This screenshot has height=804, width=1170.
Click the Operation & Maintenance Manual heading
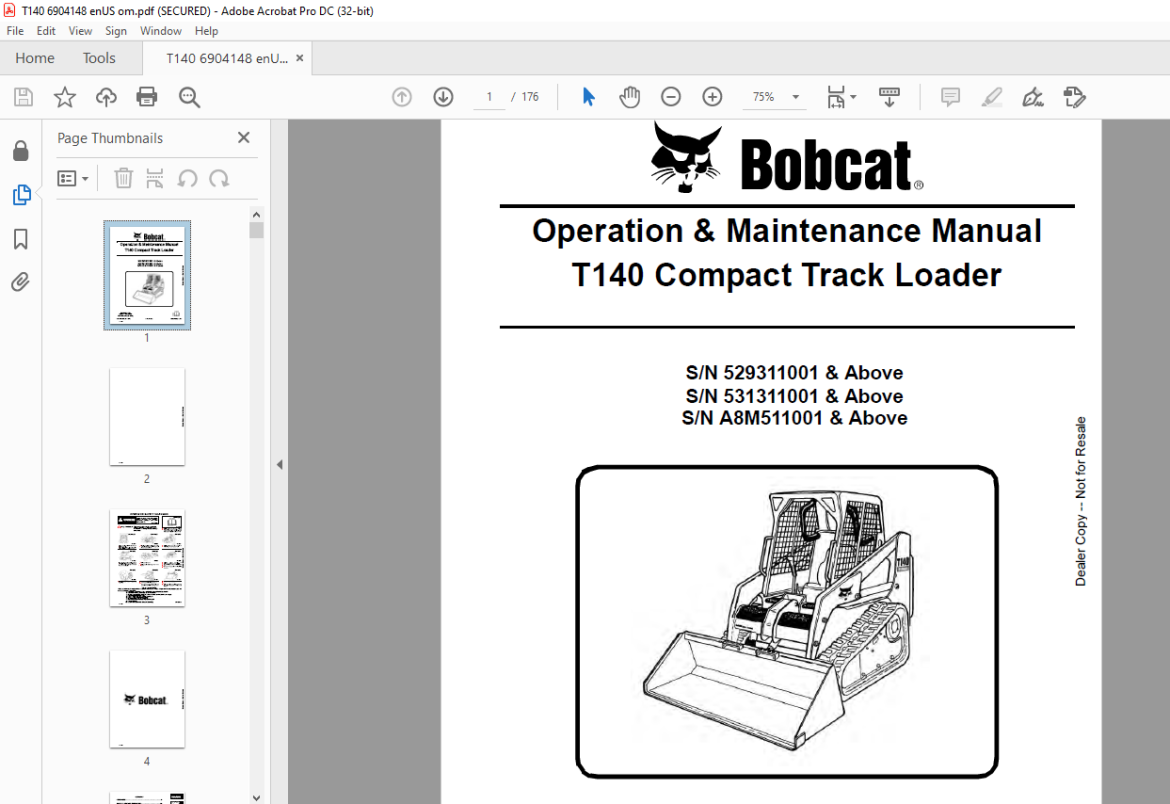click(x=786, y=231)
